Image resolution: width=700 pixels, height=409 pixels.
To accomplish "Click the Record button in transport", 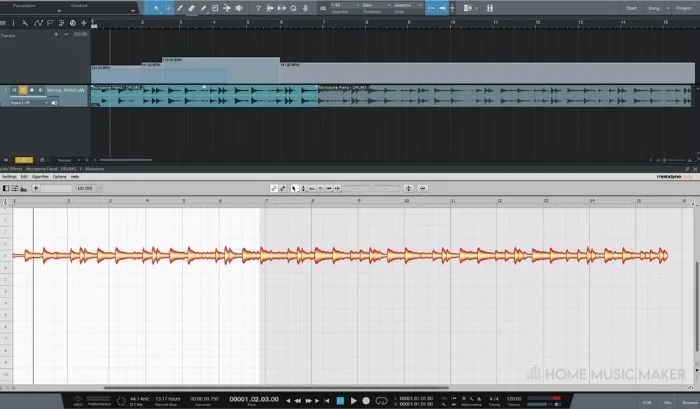I will (366, 401).
